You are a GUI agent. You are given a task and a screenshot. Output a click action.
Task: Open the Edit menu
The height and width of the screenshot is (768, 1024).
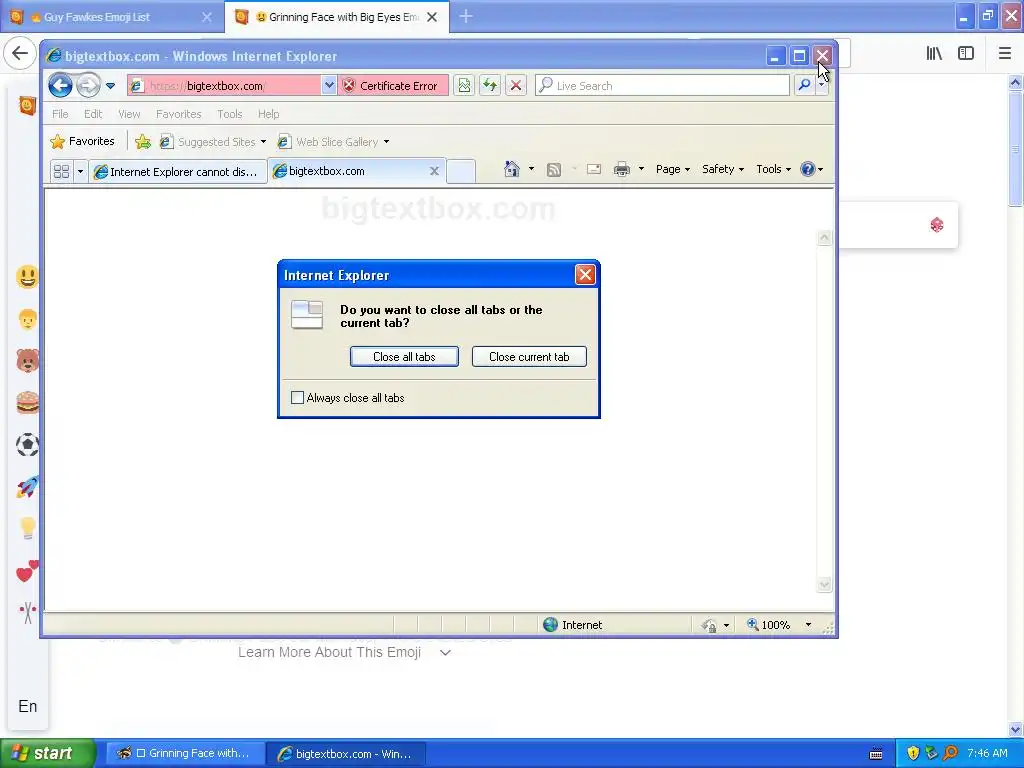[93, 114]
